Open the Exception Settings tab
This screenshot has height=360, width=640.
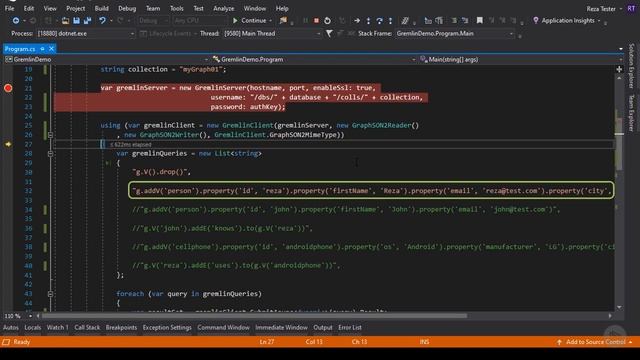pos(167,327)
